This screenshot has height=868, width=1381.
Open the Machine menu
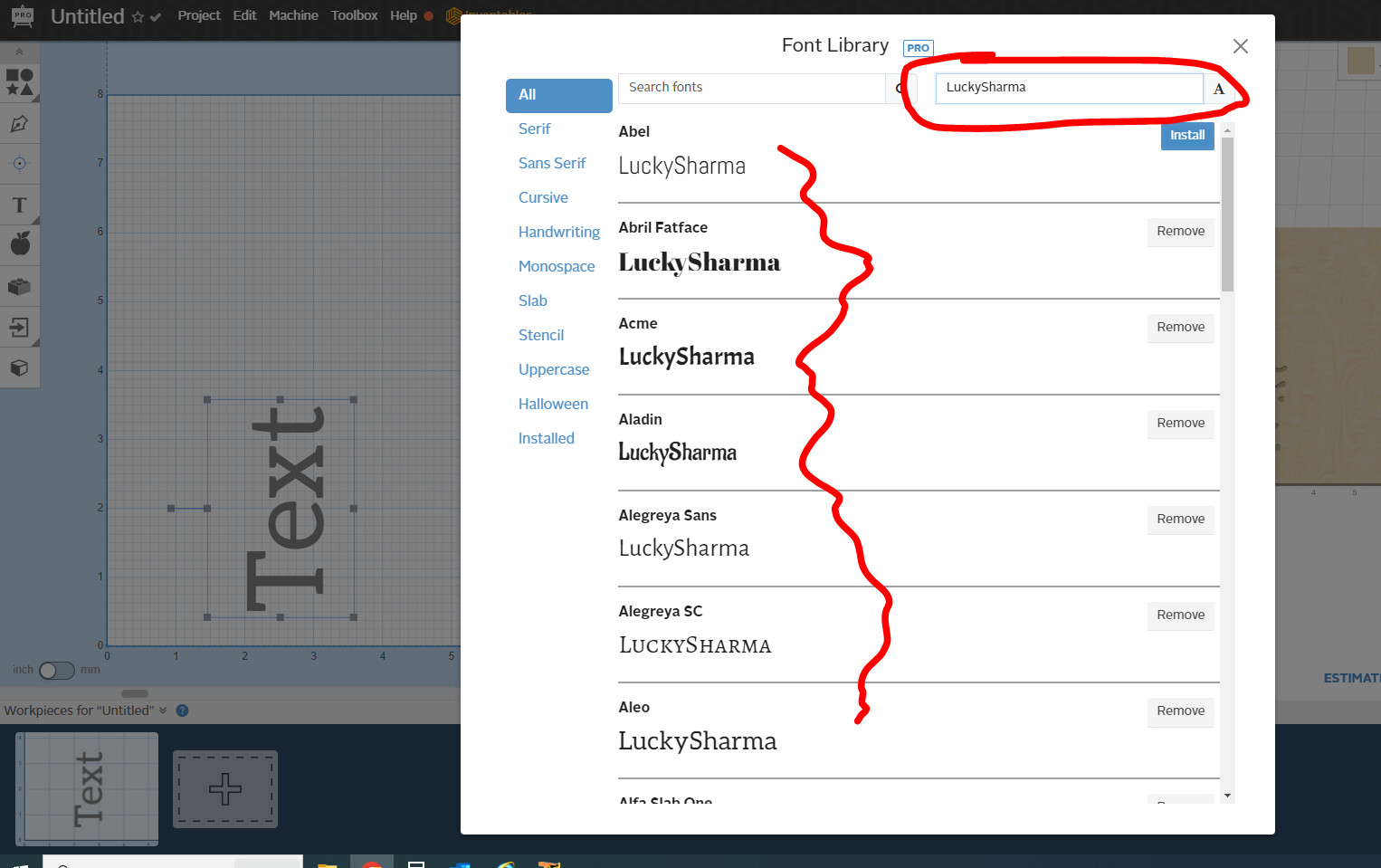[293, 15]
